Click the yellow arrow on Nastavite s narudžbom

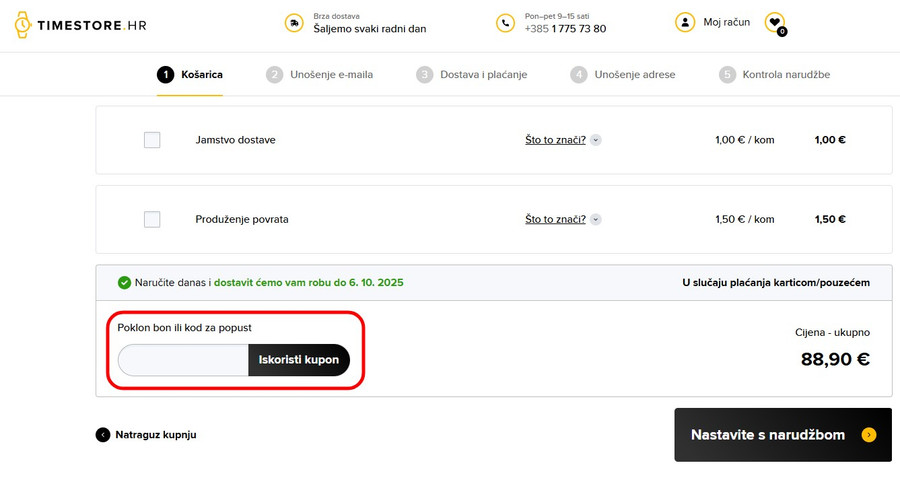pos(868,435)
